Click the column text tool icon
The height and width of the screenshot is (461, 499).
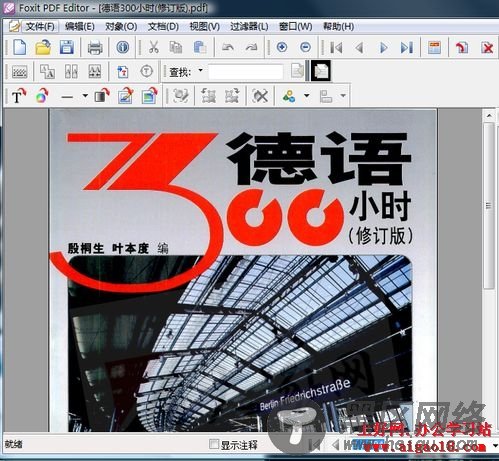71,71
